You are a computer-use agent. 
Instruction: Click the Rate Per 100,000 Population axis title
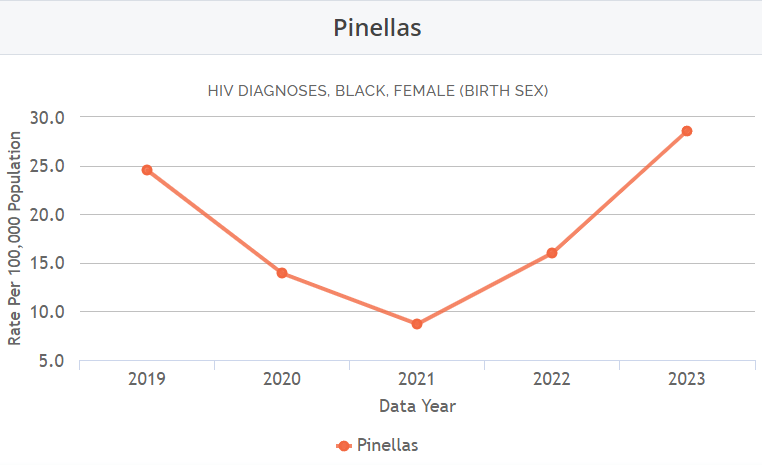click(x=15, y=238)
